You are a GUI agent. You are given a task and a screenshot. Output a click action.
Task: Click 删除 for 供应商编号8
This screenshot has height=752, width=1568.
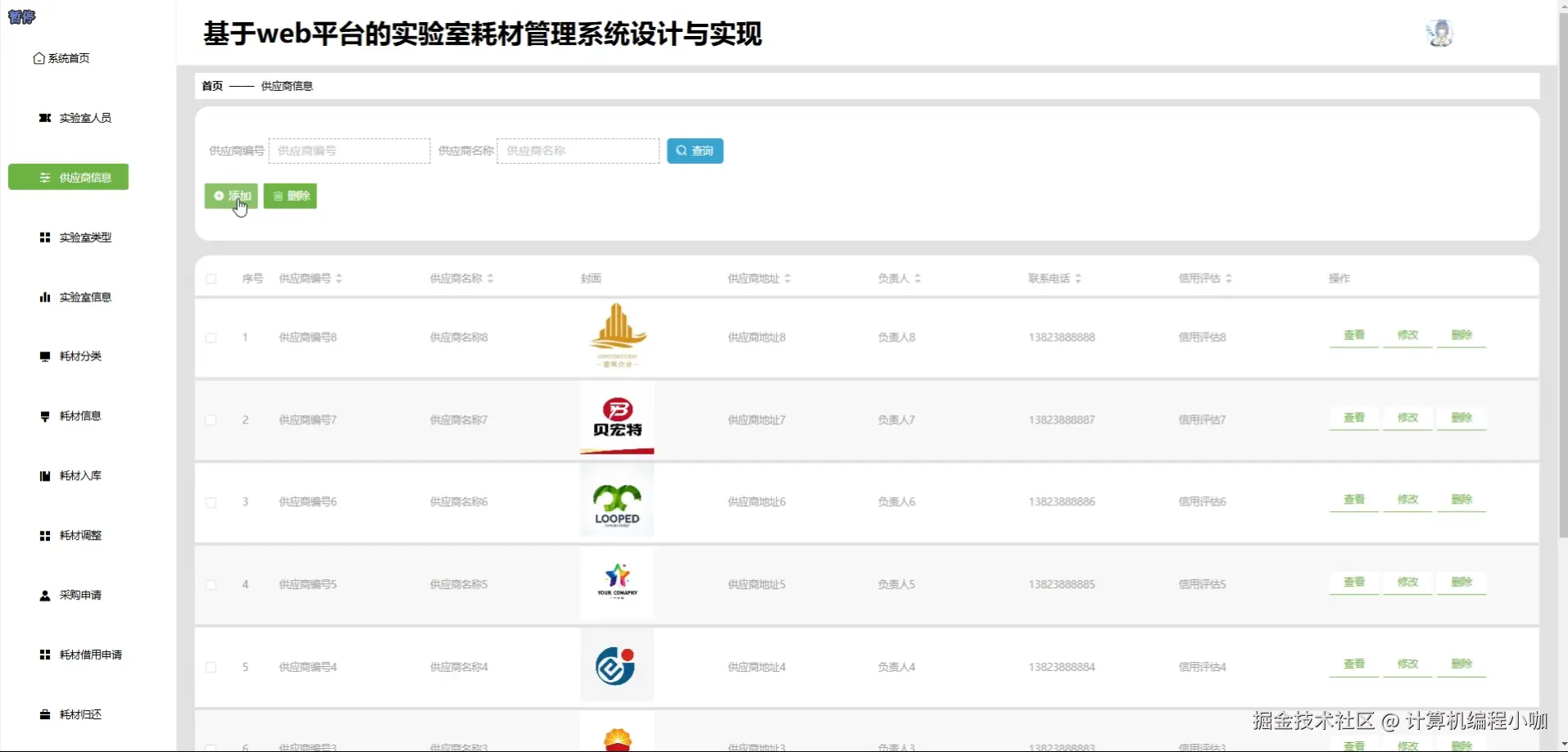1462,335
